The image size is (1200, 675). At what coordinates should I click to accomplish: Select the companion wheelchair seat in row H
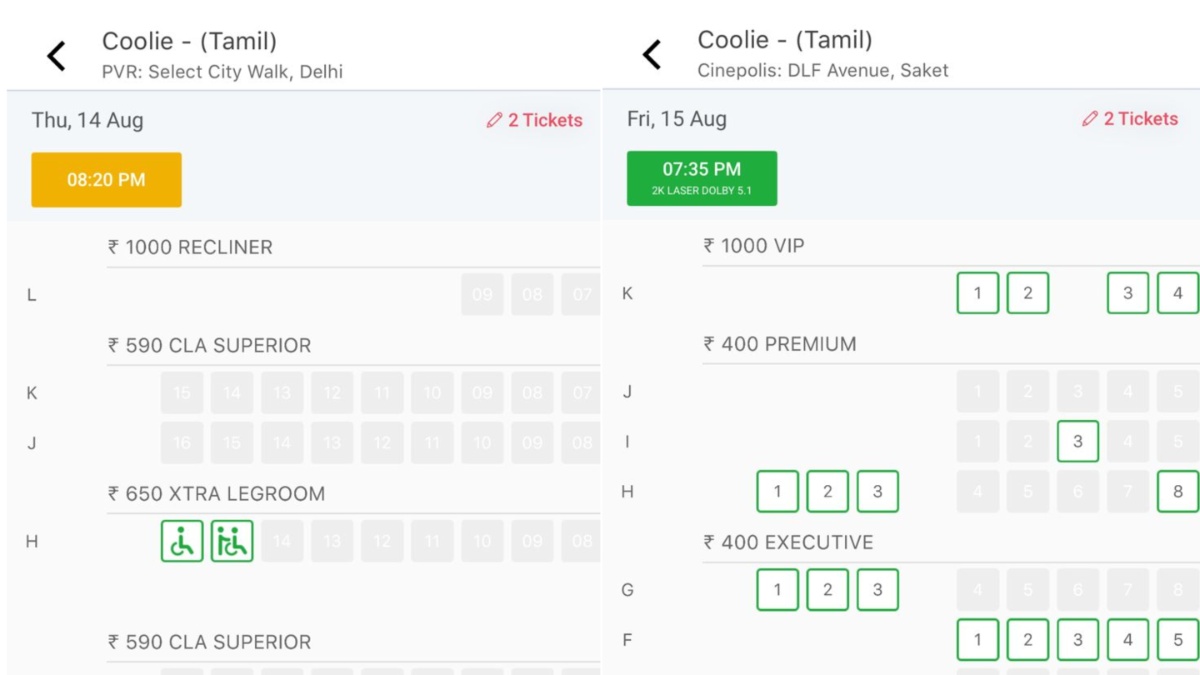coord(232,541)
